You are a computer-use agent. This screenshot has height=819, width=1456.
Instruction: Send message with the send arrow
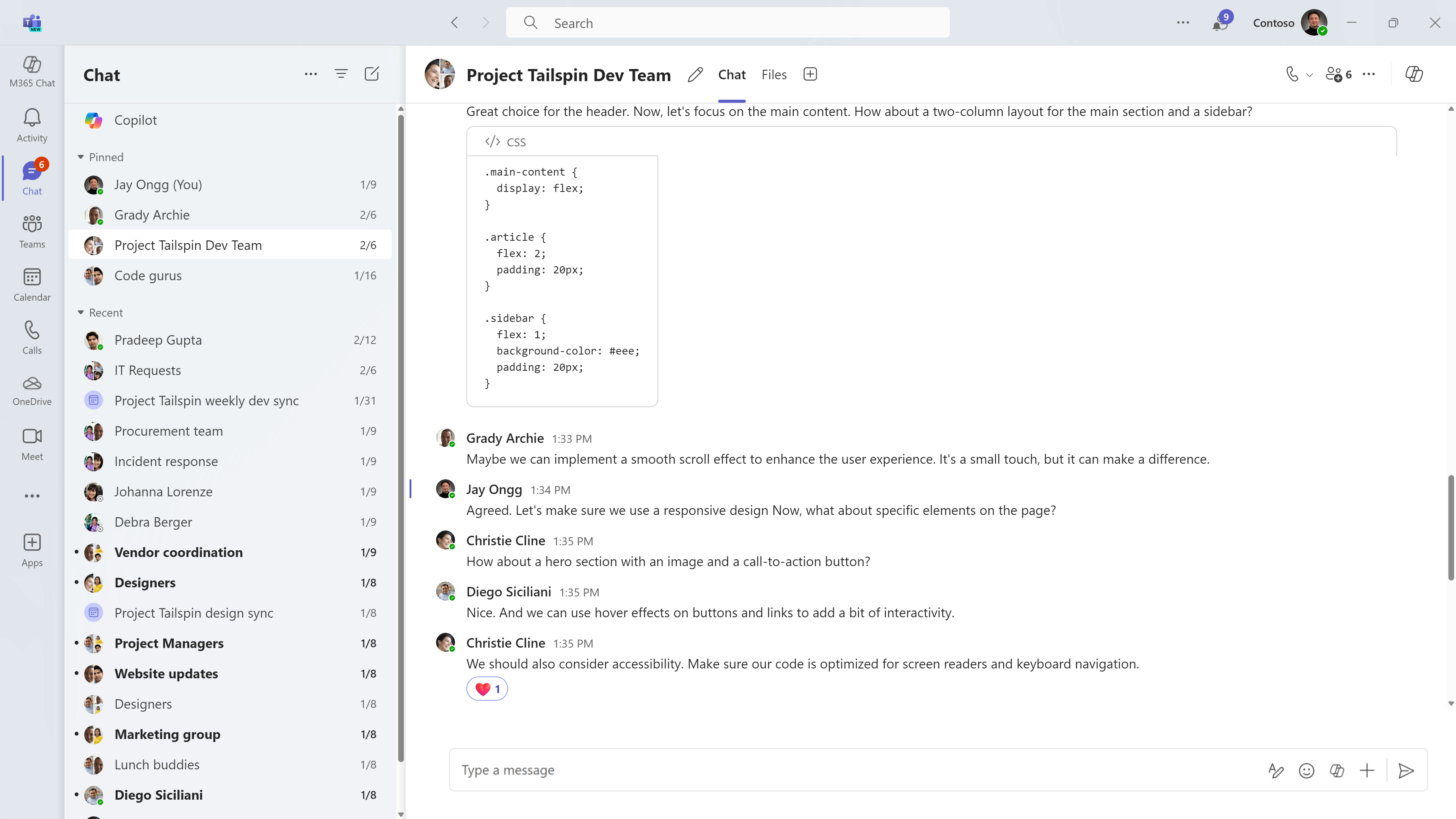(x=1406, y=770)
